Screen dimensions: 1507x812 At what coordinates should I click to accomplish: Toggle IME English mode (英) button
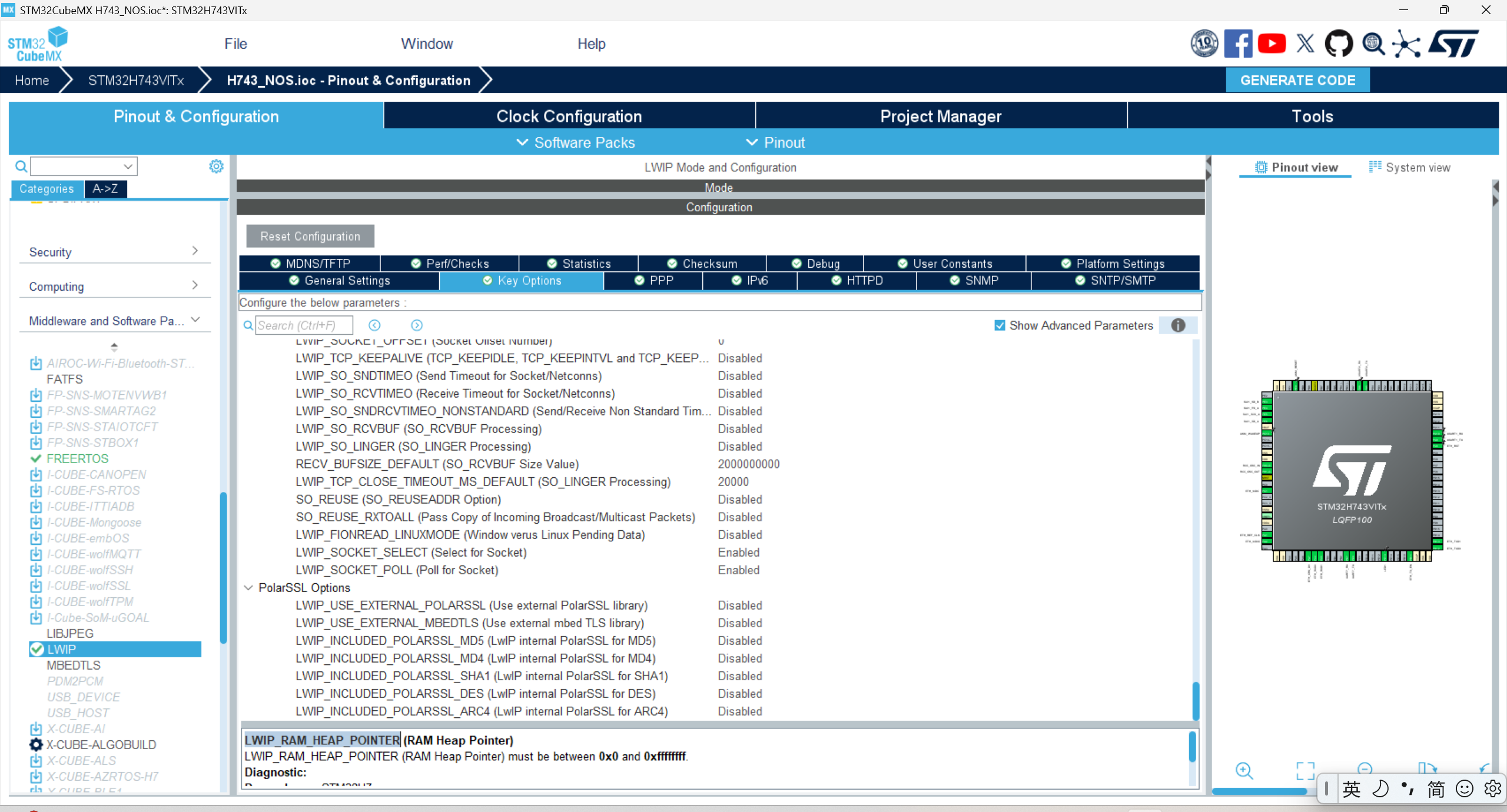tap(1352, 789)
